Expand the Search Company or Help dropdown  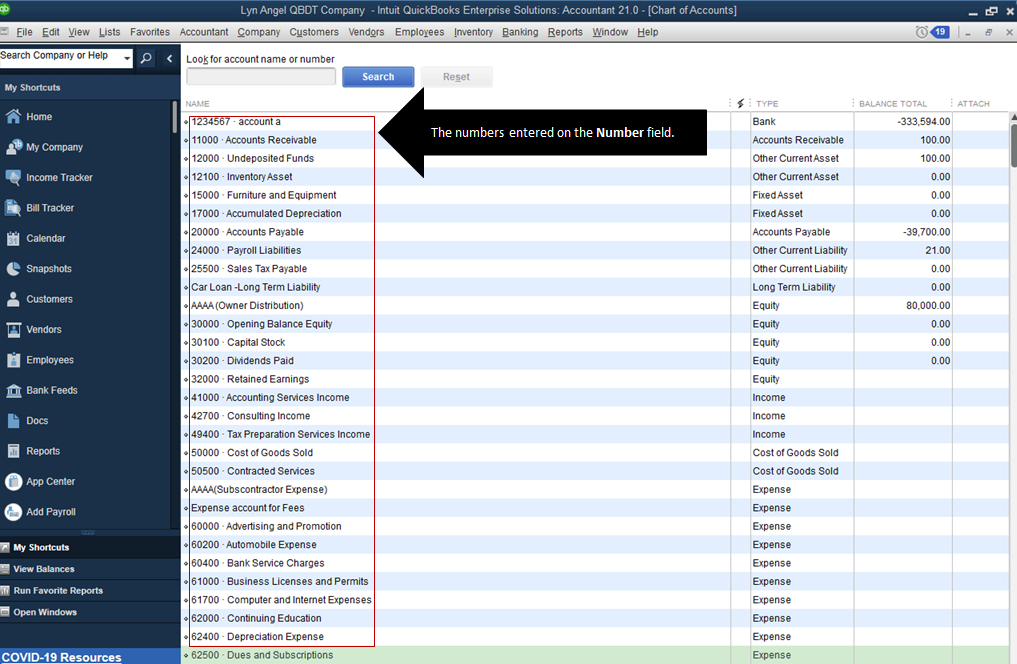point(127,59)
